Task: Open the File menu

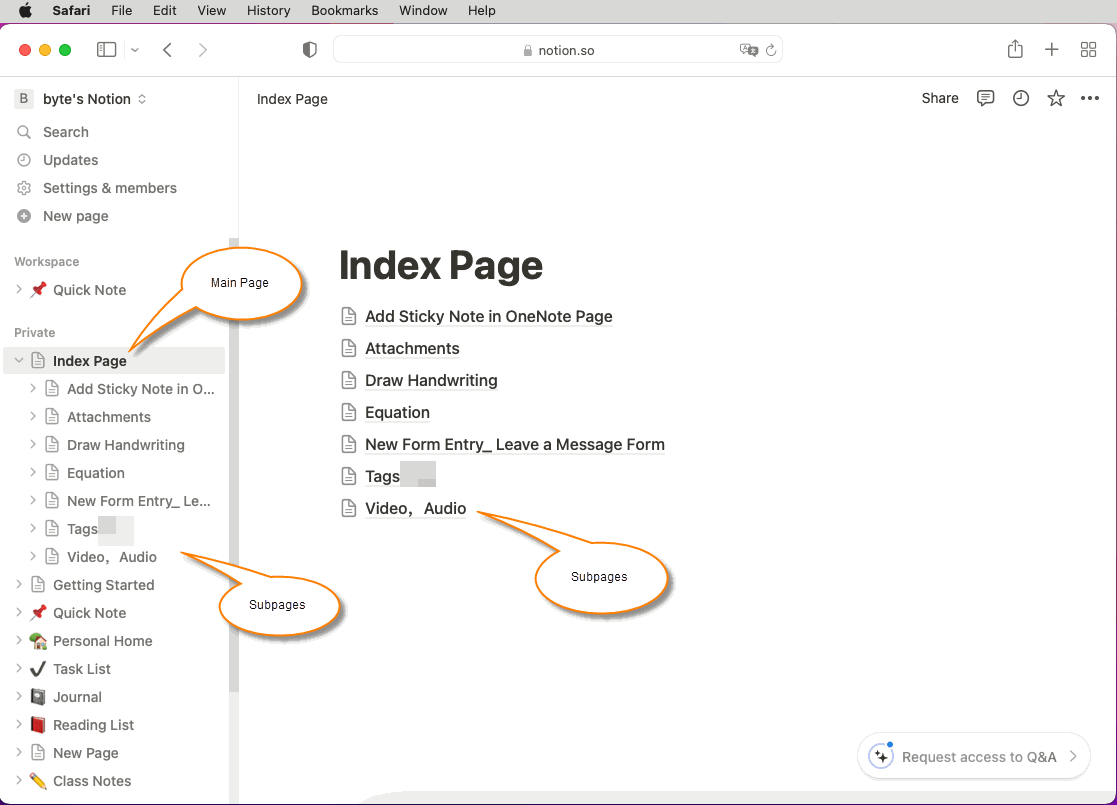Action: point(122,11)
